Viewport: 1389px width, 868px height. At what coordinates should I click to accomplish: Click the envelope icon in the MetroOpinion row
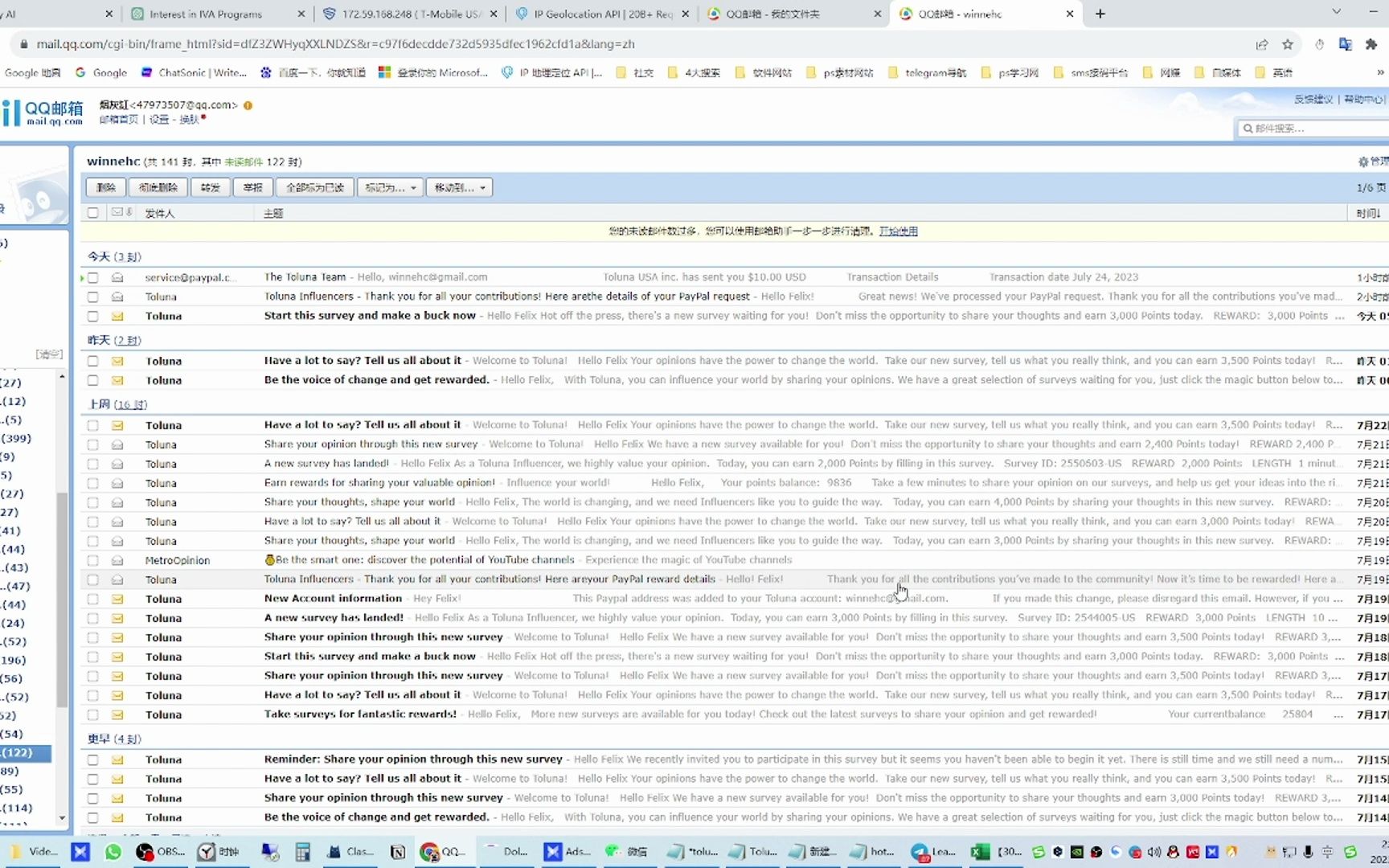coord(117,560)
